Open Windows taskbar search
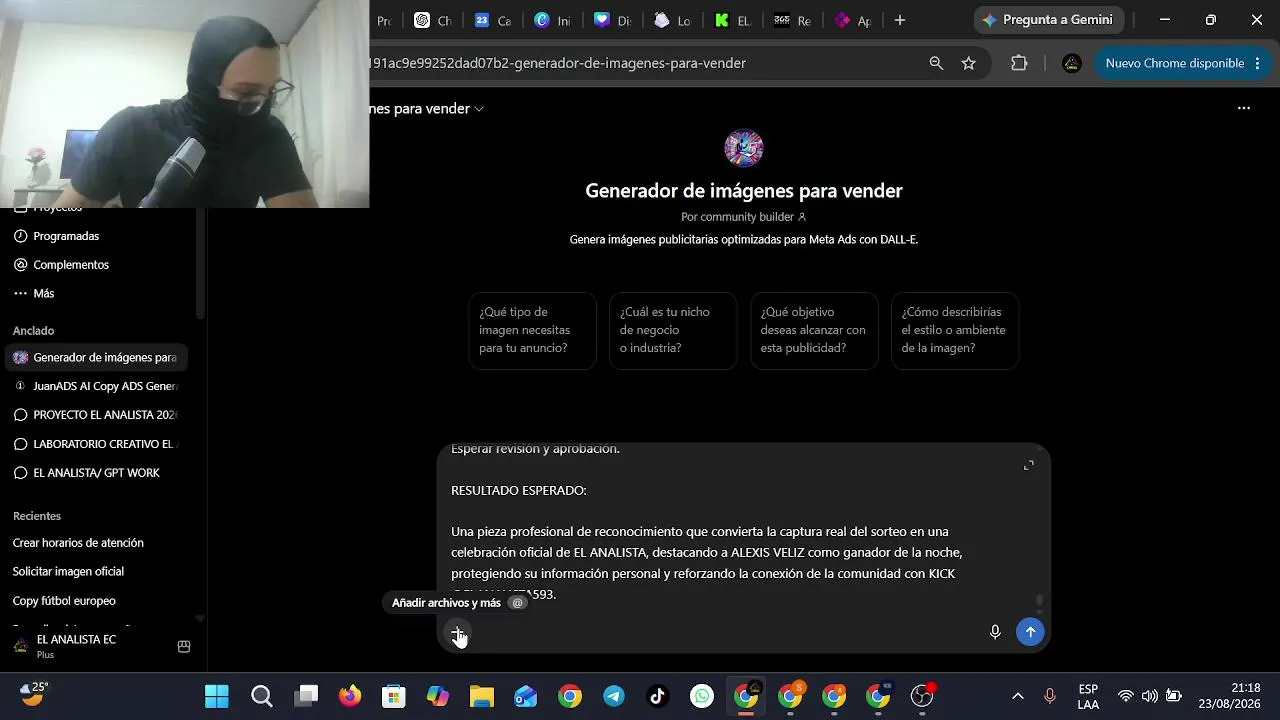The width and height of the screenshot is (1280, 720). coord(262,696)
